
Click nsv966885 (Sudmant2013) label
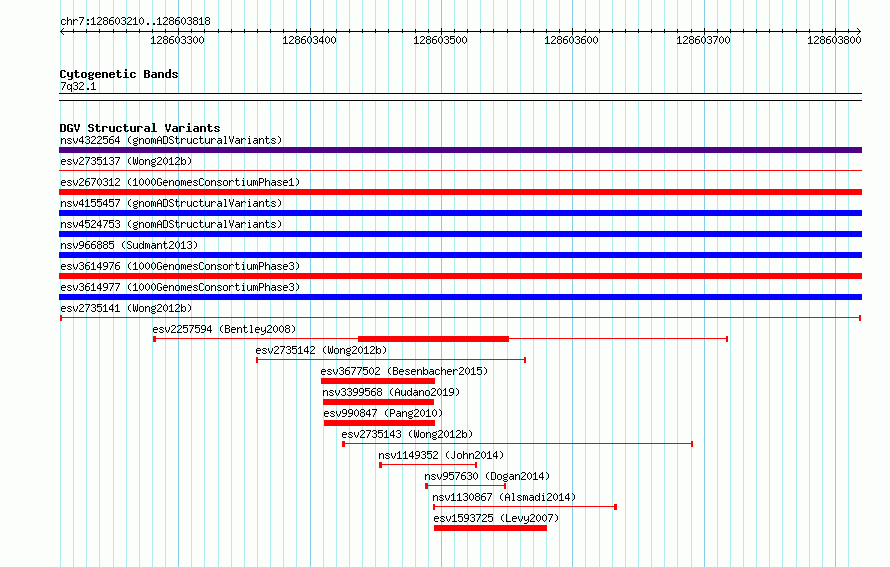pyautogui.click(x=129, y=245)
